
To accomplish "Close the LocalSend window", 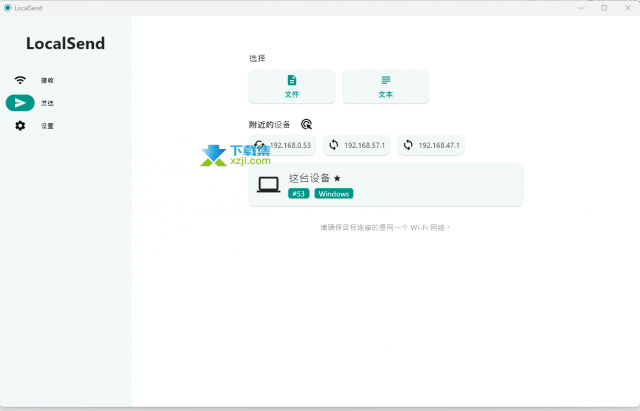I will [x=628, y=8].
